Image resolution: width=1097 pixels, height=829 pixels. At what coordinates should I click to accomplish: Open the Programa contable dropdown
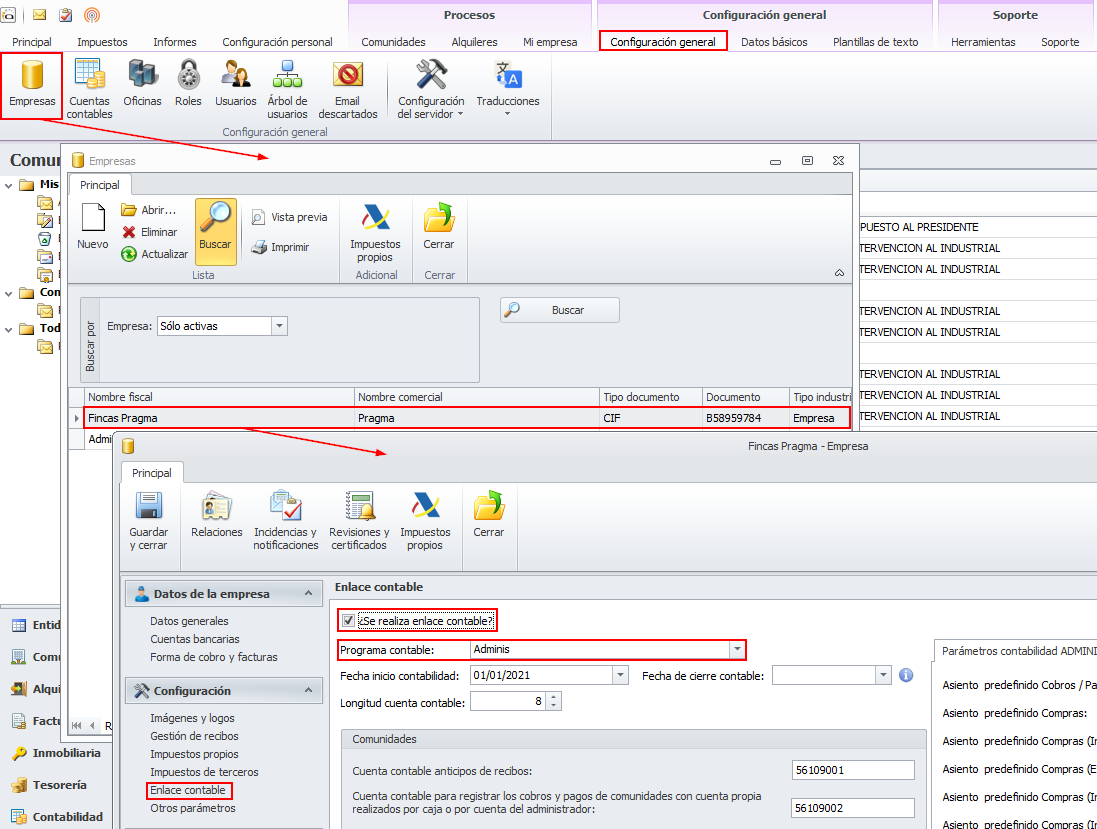coord(737,649)
